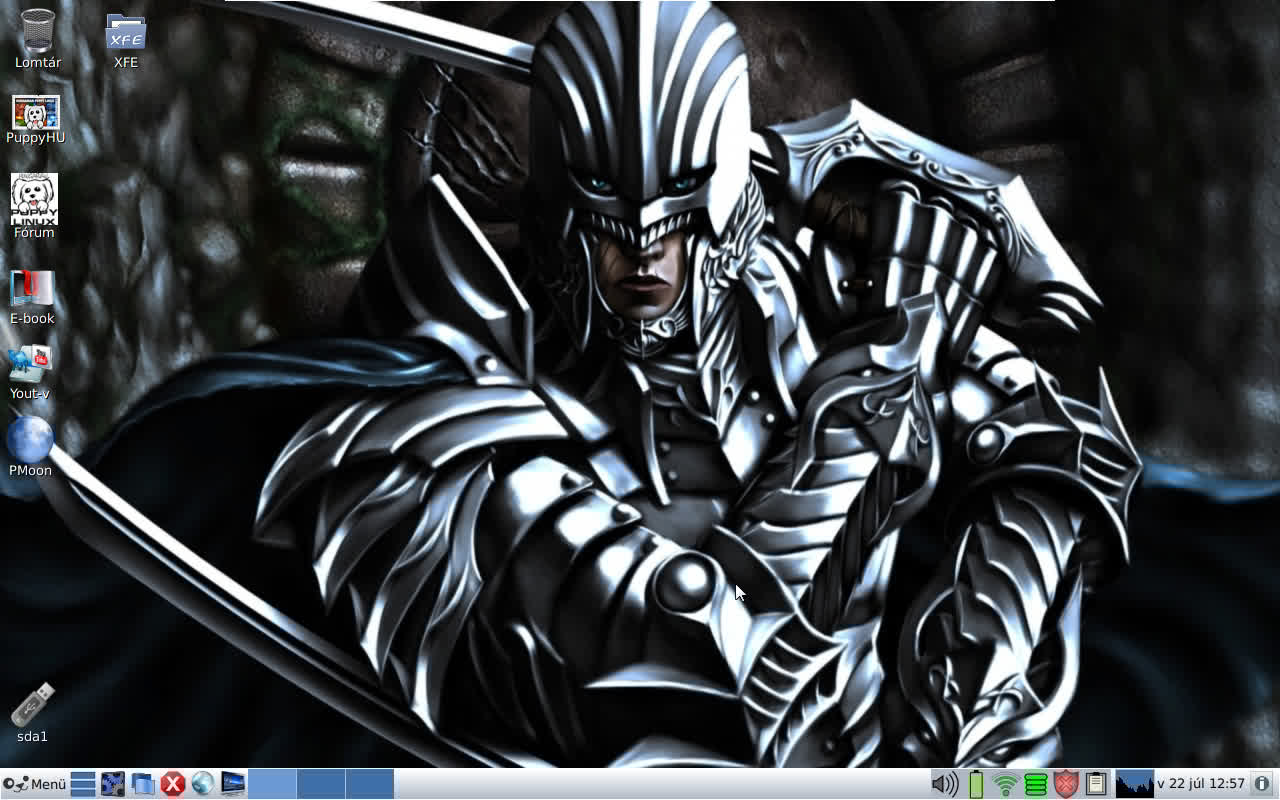Open the Menü start button
1280x800 pixels.
35,784
